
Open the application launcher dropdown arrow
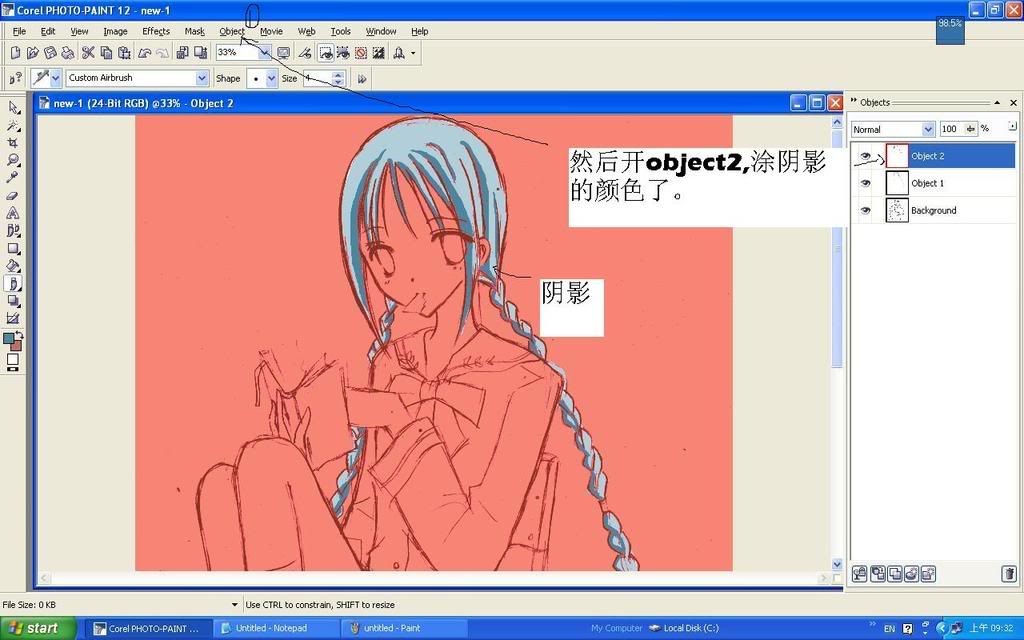click(413, 53)
